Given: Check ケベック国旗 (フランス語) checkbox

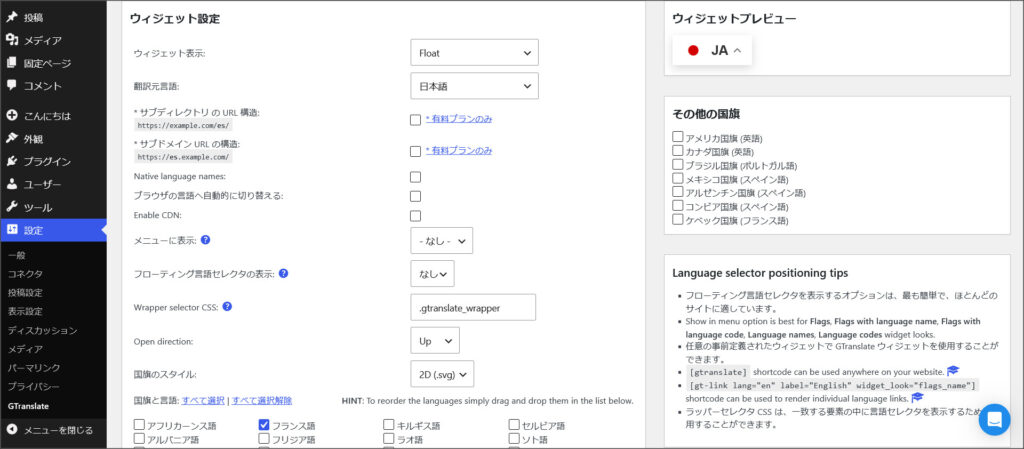Looking at the screenshot, I should 678,219.
